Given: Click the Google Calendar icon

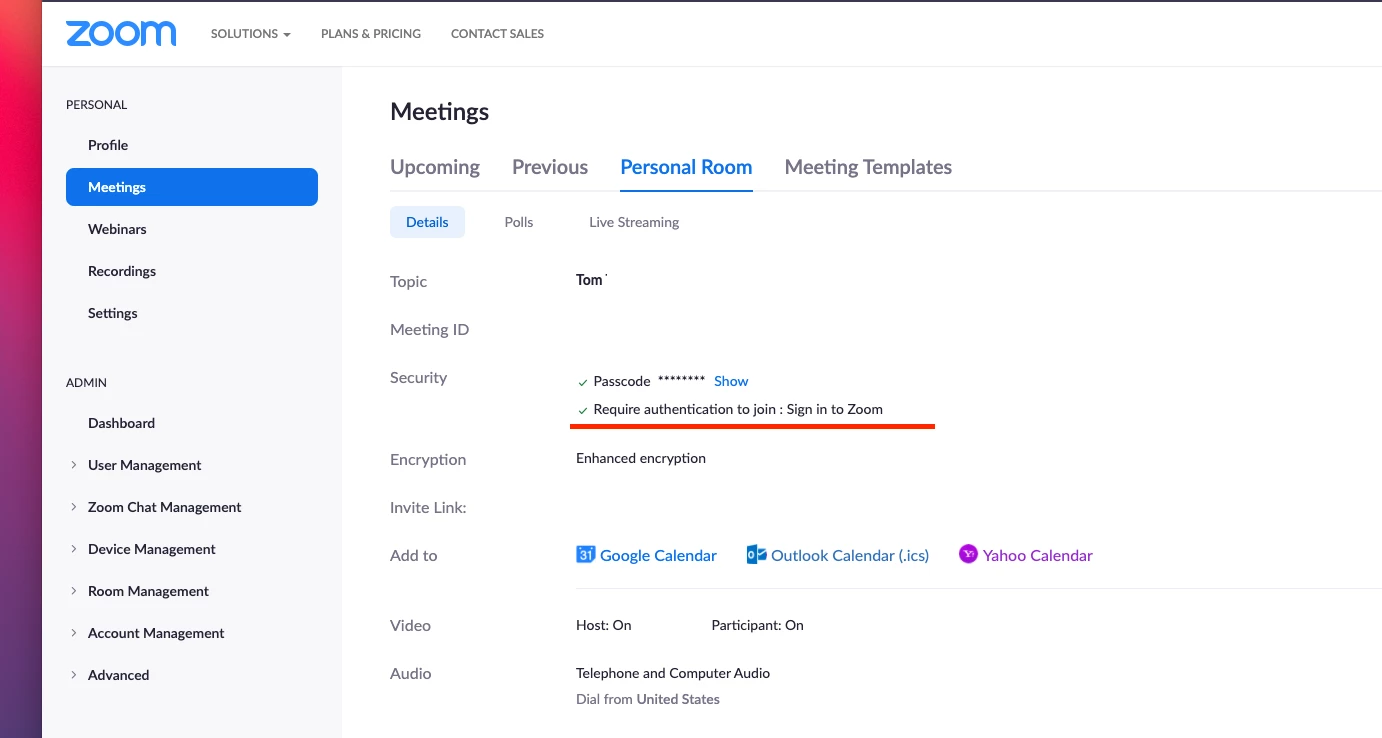Looking at the screenshot, I should point(586,555).
